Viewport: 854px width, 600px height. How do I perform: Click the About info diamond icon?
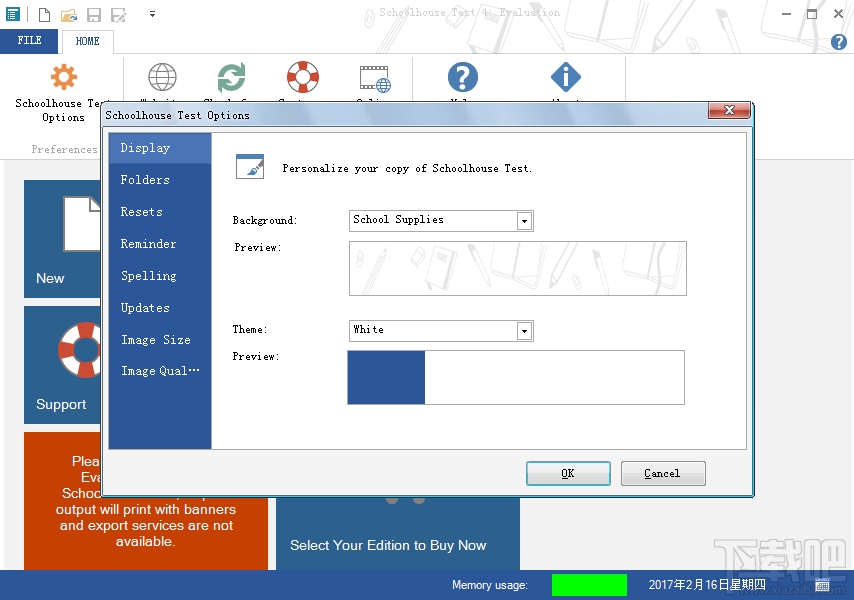point(566,77)
